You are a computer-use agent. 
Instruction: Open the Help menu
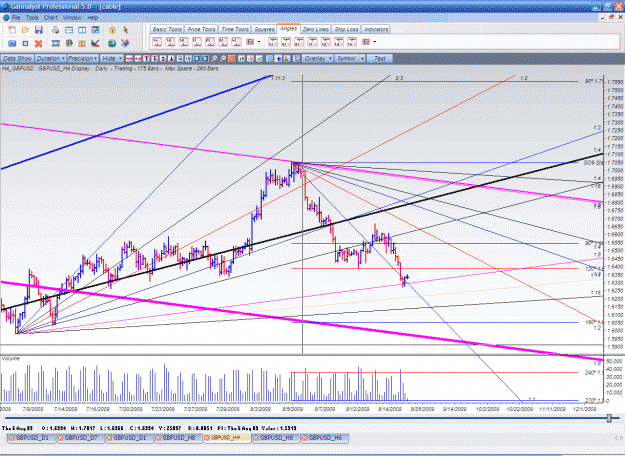click(92, 18)
